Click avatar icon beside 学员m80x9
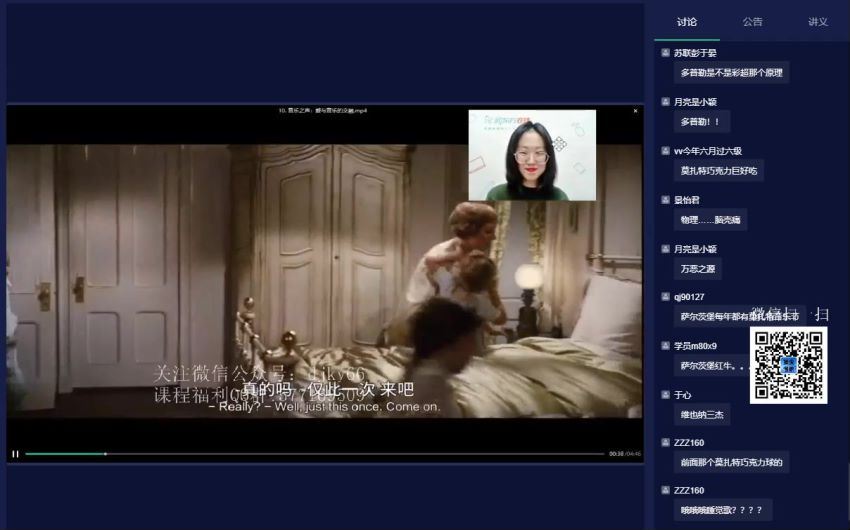 pyautogui.click(x=665, y=346)
